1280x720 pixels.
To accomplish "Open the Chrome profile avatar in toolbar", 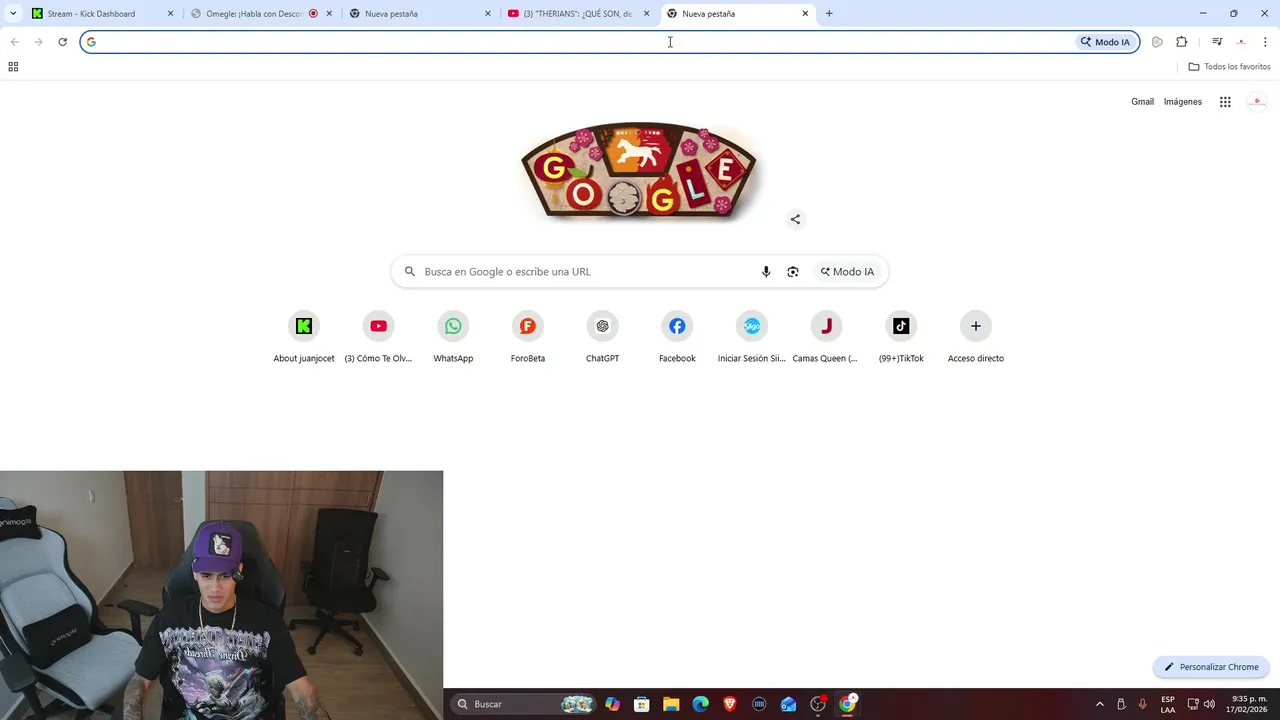I will pos(1241,42).
